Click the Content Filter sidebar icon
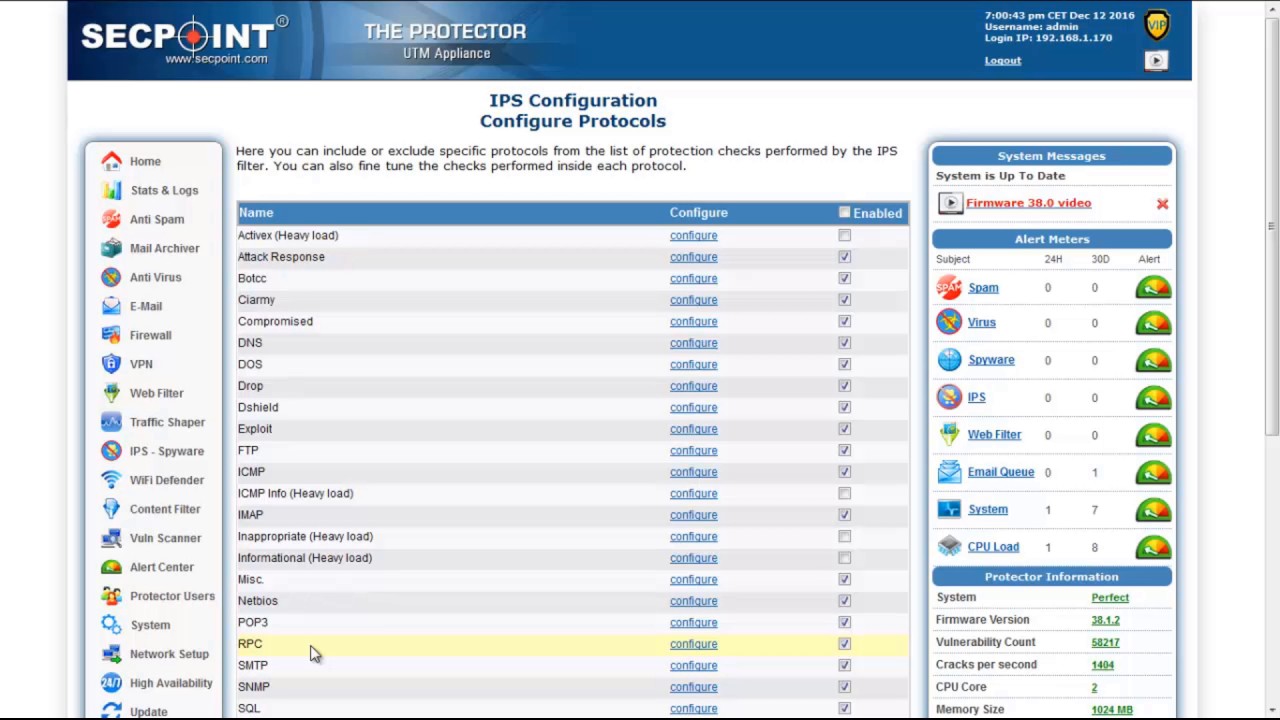Viewport: 1280px width, 720px height. click(111, 509)
